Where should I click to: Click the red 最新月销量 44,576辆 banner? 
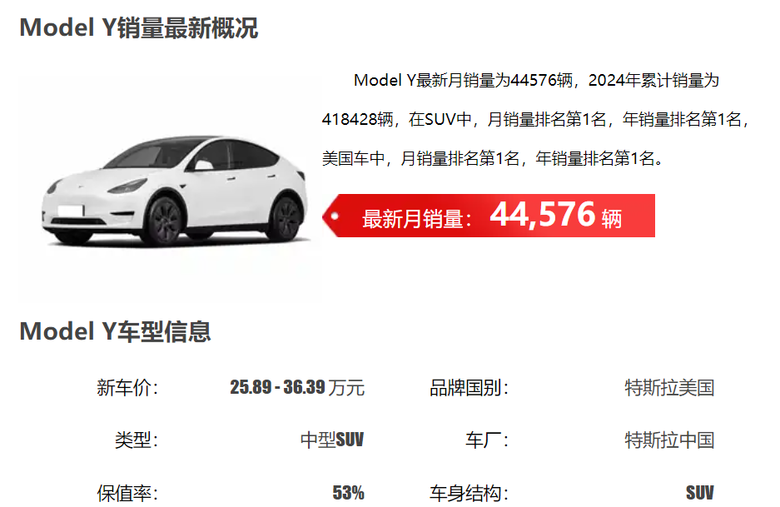(488, 215)
